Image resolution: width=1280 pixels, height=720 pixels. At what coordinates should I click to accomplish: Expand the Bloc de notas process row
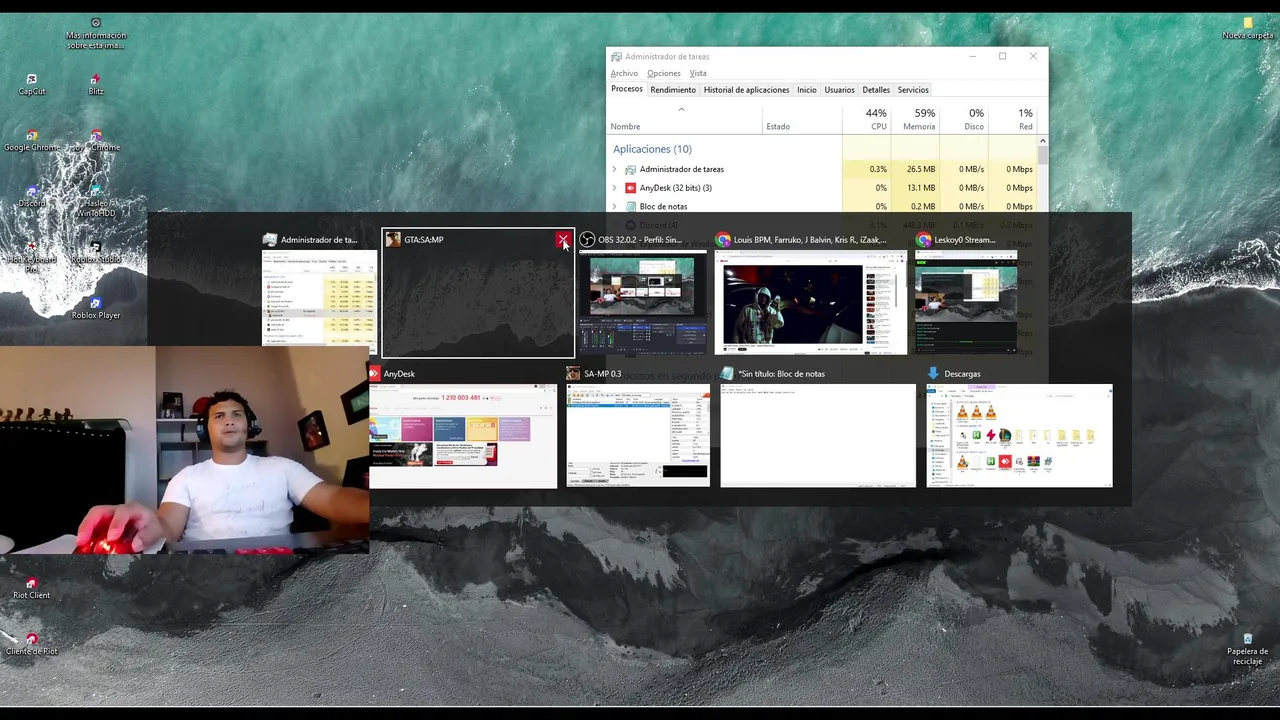(x=615, y=207)
